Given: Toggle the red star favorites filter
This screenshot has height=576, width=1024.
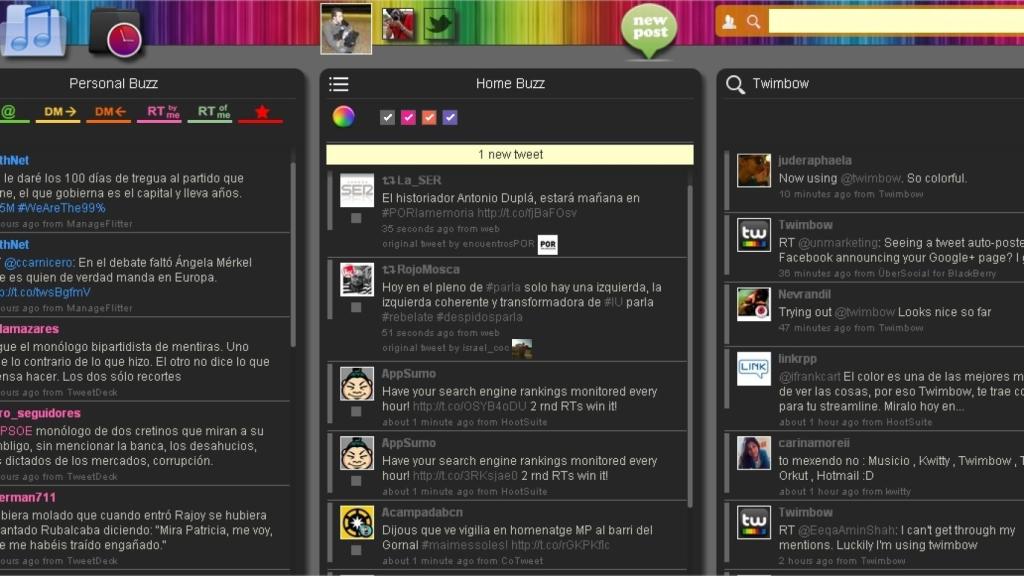Looking at the screenshot, I should [x=261, y=112].
